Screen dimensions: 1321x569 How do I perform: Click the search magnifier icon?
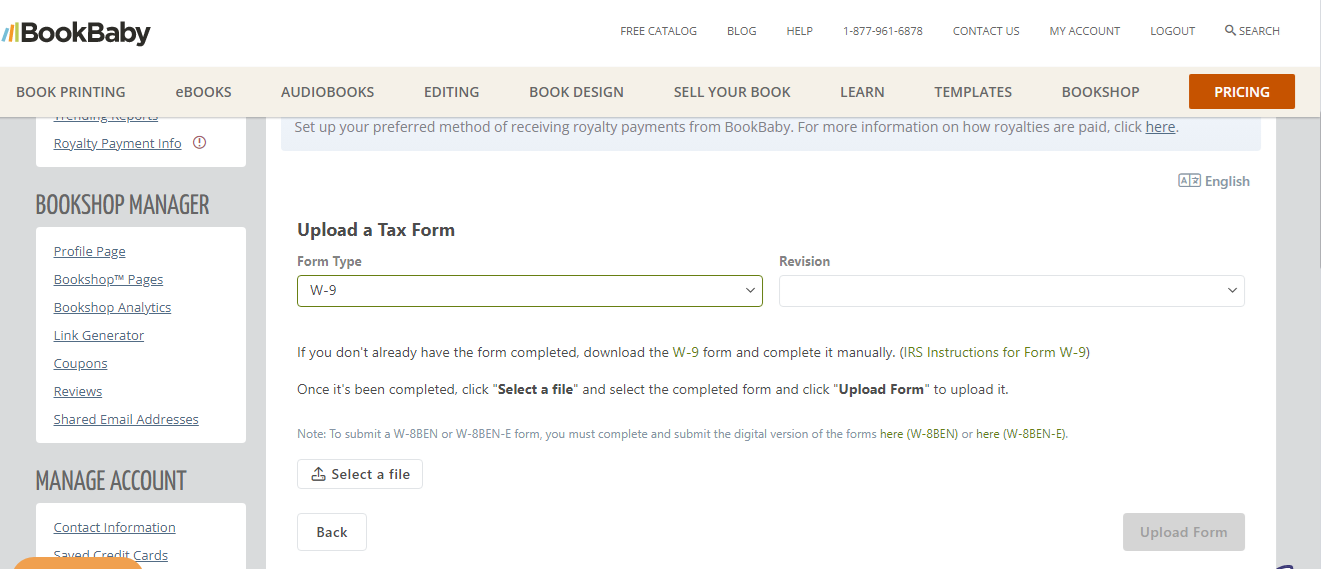(x=1230, y=30)
